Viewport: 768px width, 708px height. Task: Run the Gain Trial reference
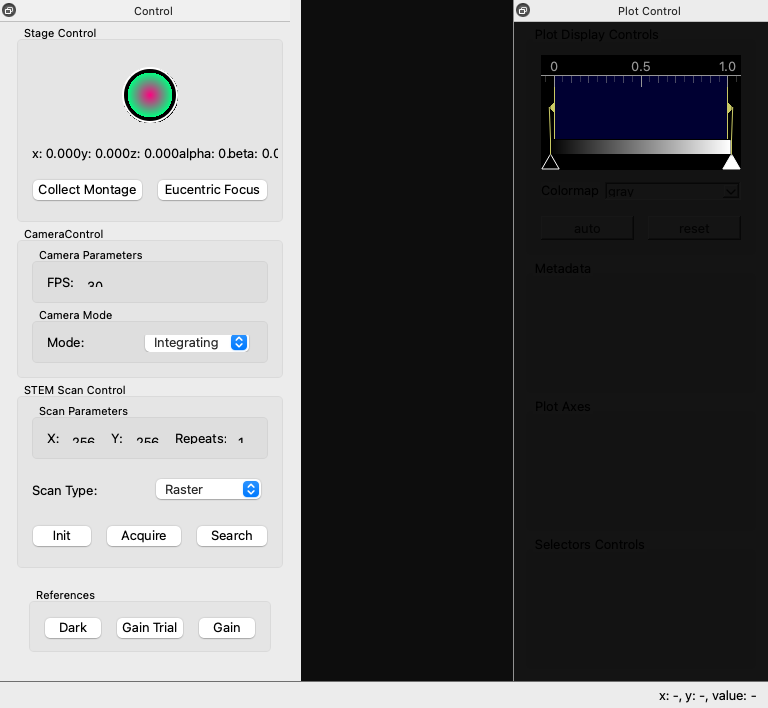tap(149, 627)
